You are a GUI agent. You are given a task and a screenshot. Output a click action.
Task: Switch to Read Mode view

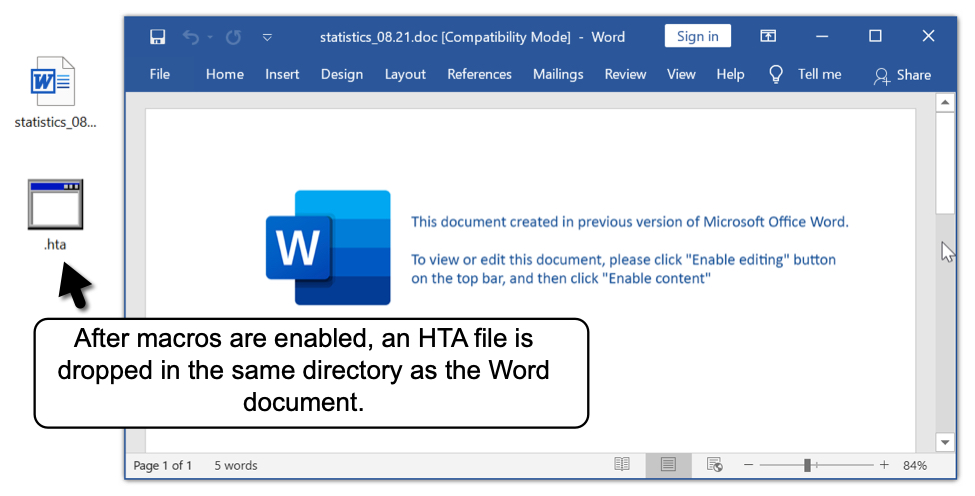622,465
